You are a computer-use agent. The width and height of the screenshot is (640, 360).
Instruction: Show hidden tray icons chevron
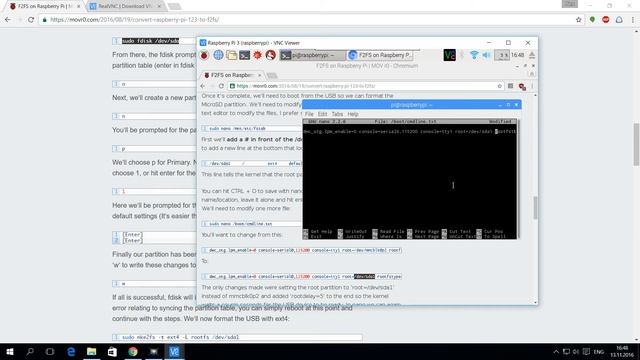[556, 351]
